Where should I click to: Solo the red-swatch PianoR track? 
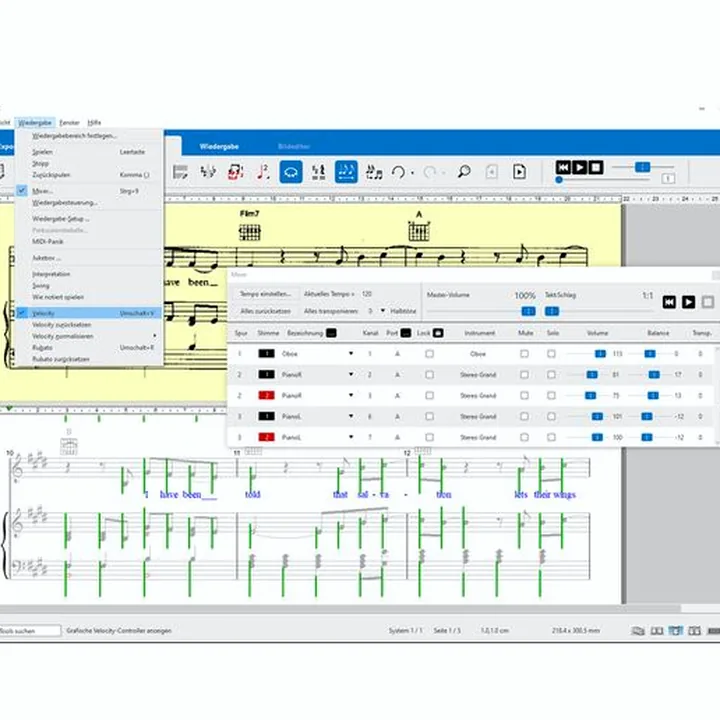pyautogui.click(x=551, y=395)
